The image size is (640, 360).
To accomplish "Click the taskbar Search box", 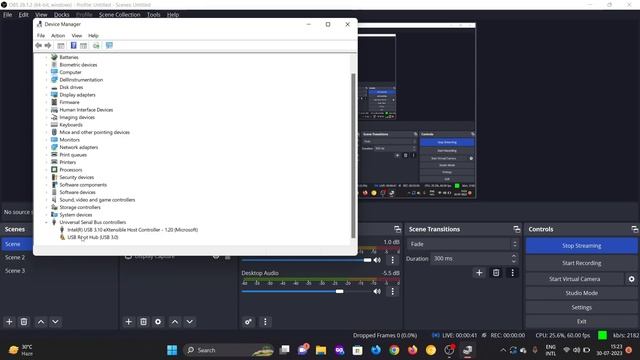I will 229,350.
